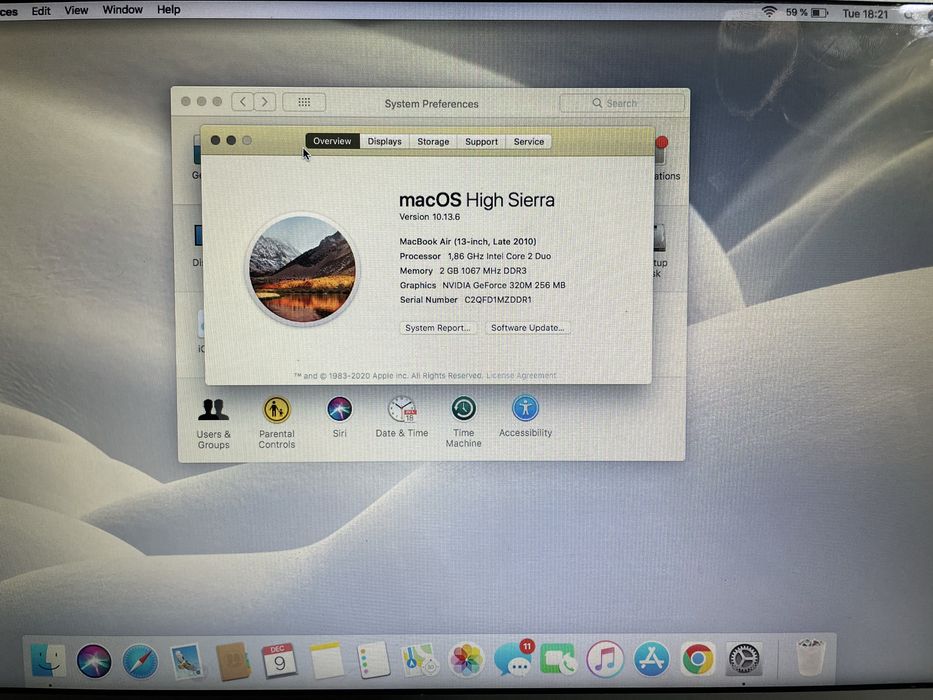Open Date & Time preference pane
Screen dimensions: 933x700
402,417
